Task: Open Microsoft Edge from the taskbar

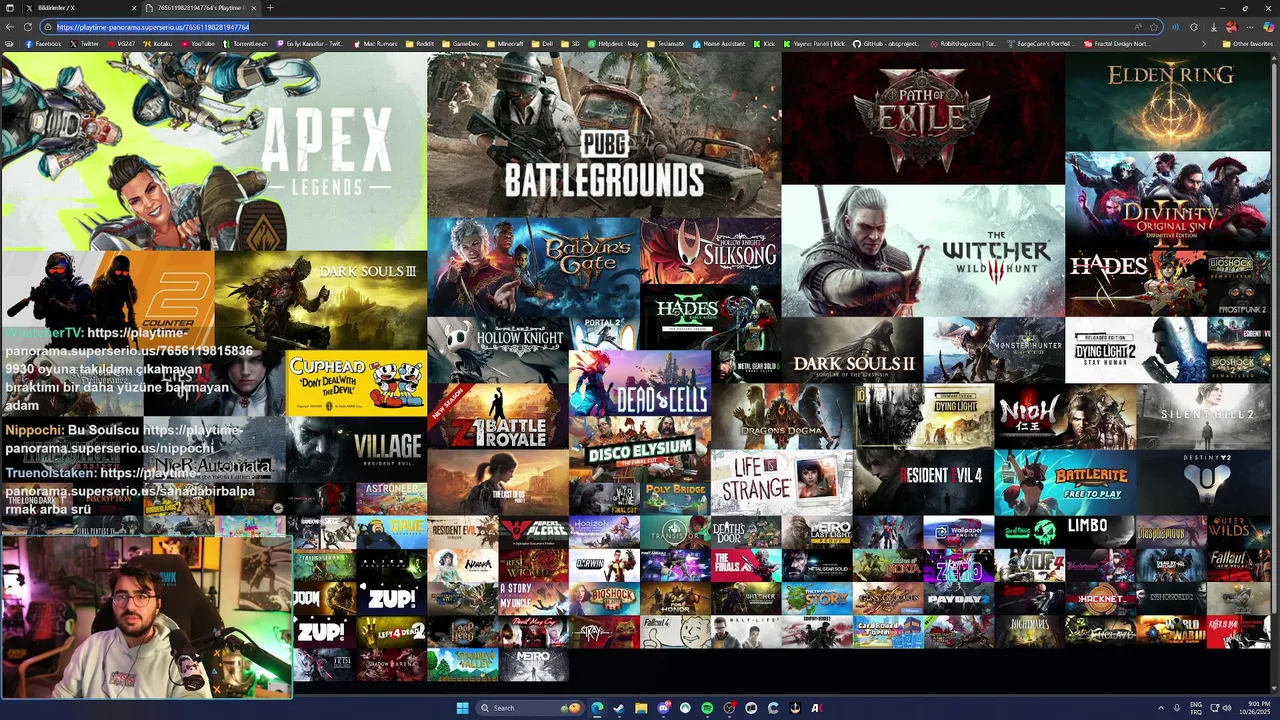Action: click(x=597, y=708)
